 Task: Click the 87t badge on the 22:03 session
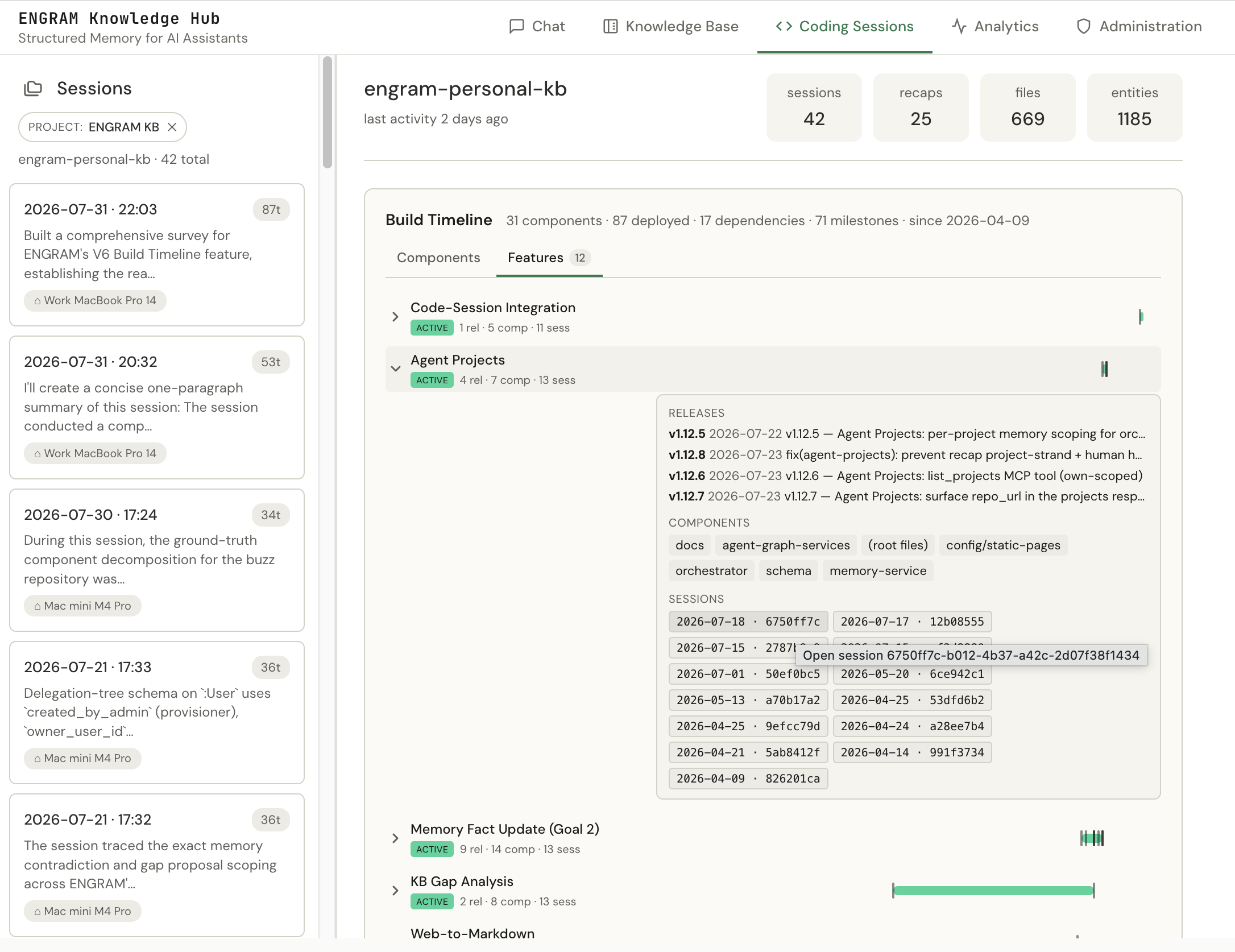[271, 210]
